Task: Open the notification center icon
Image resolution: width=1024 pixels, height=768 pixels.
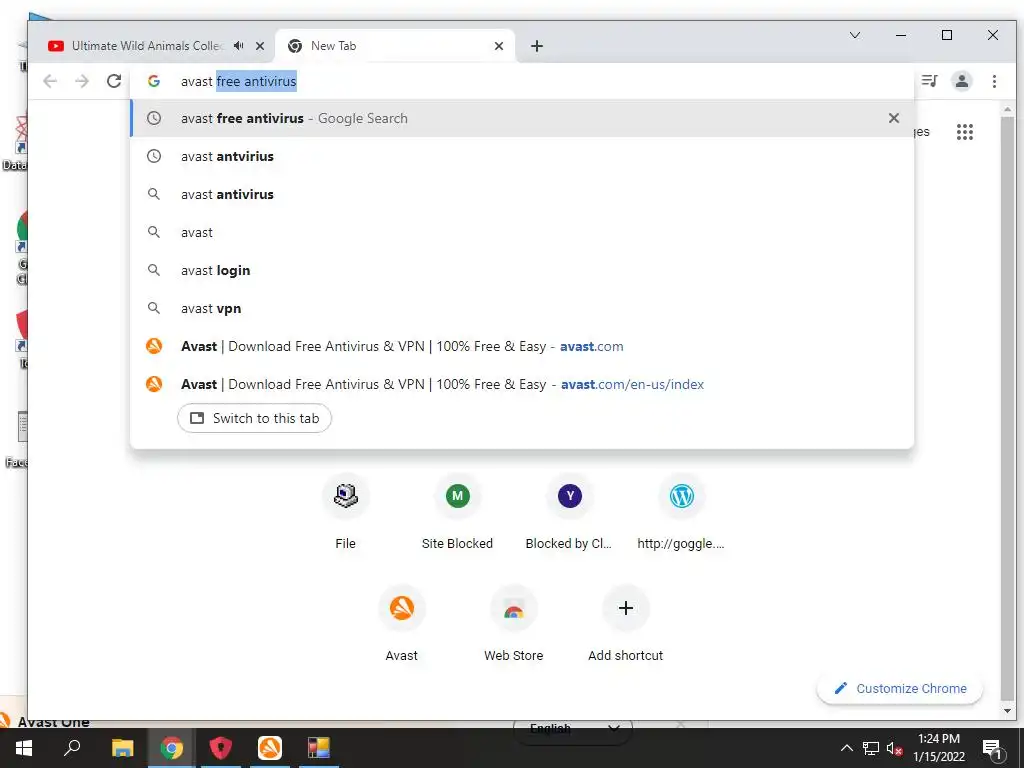Action: (993, 749)
